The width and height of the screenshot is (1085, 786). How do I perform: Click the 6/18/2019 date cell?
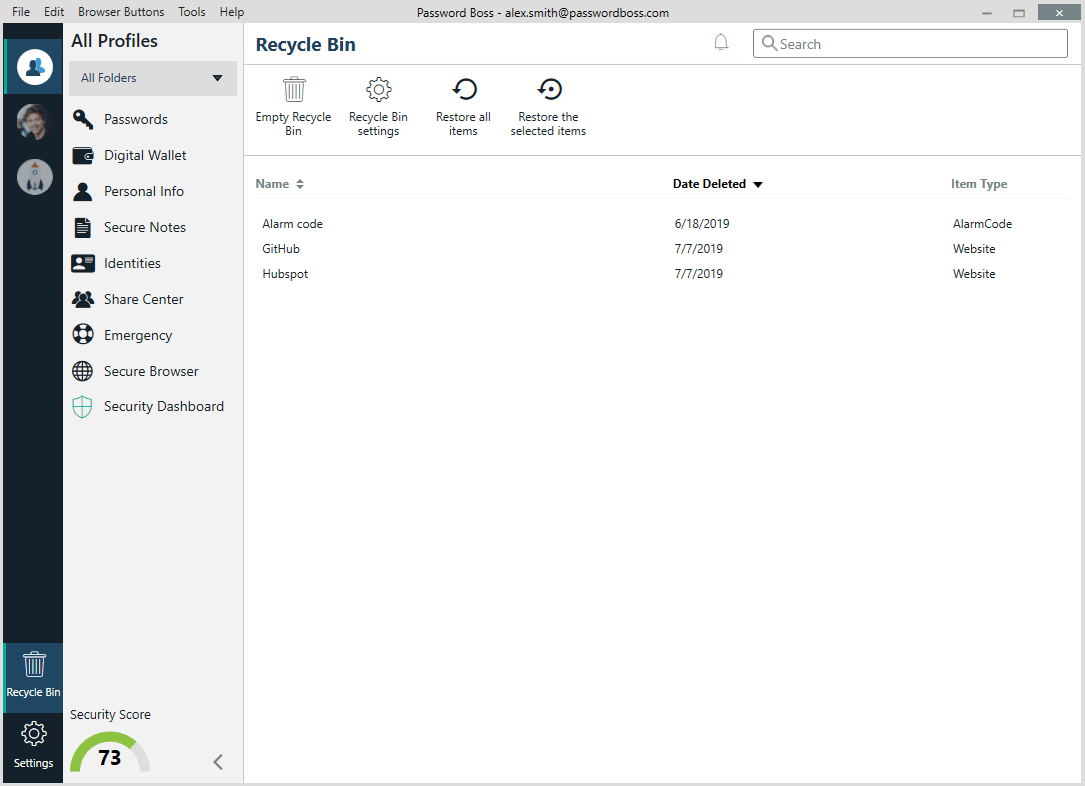click(x=702, y=223)
